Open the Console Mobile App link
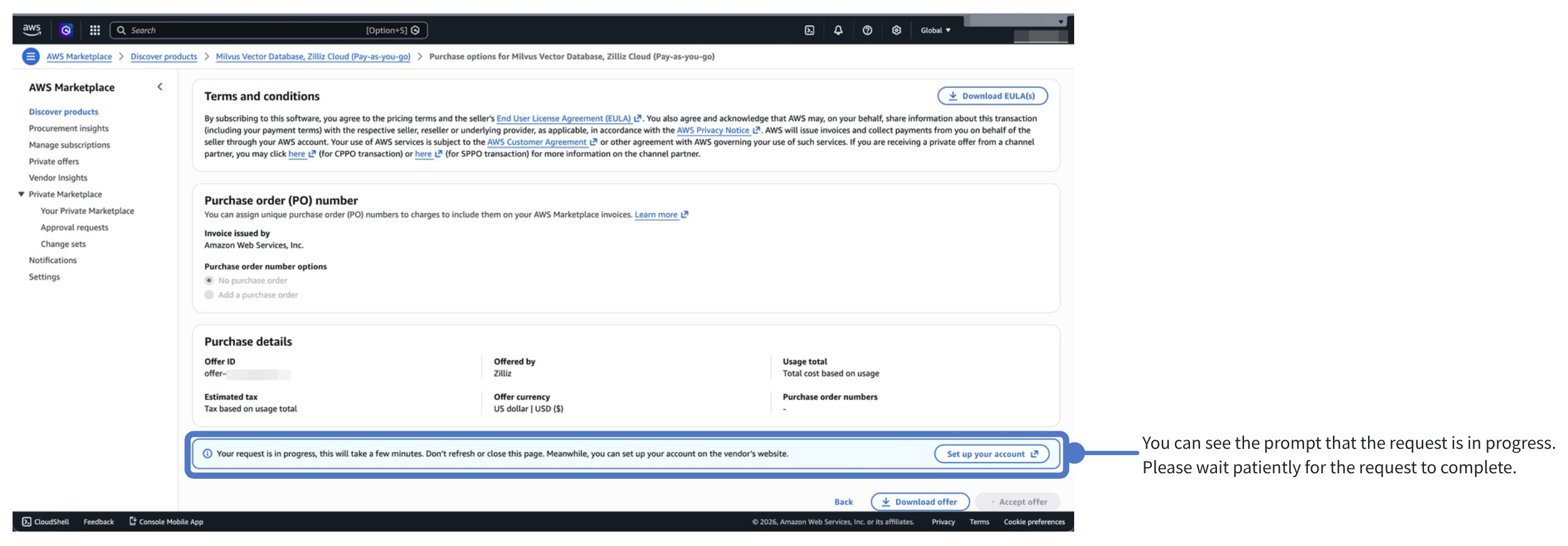 [166, 522]
